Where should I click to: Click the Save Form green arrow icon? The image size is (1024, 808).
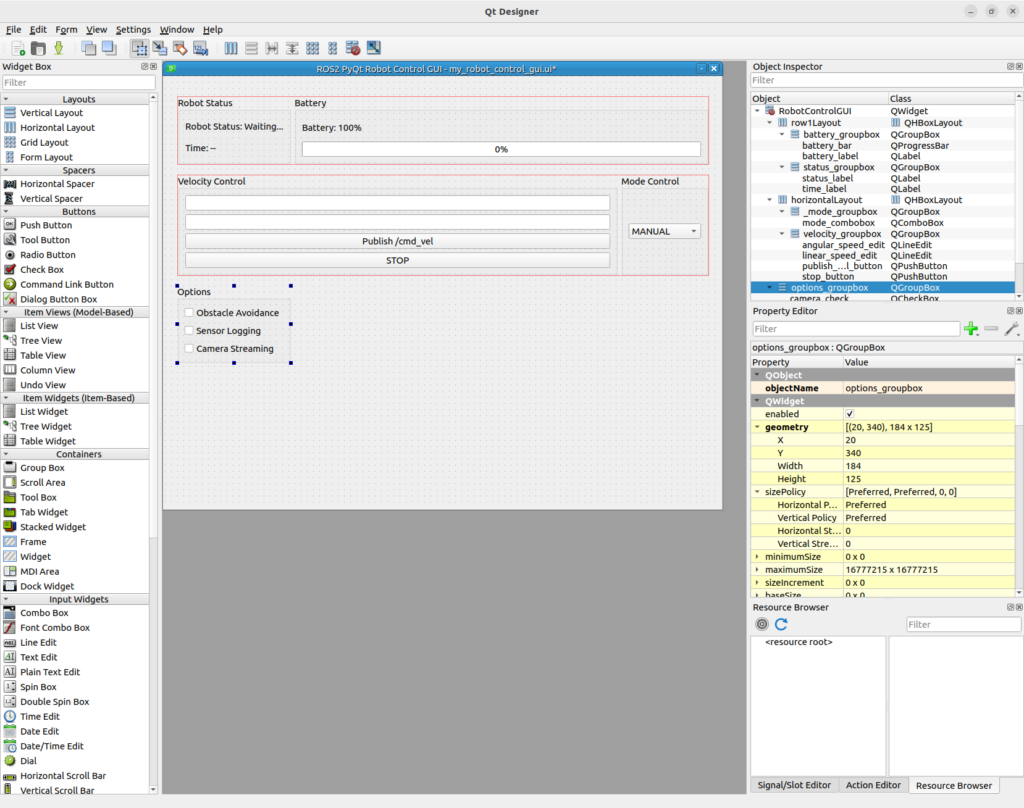click(59, 48)
